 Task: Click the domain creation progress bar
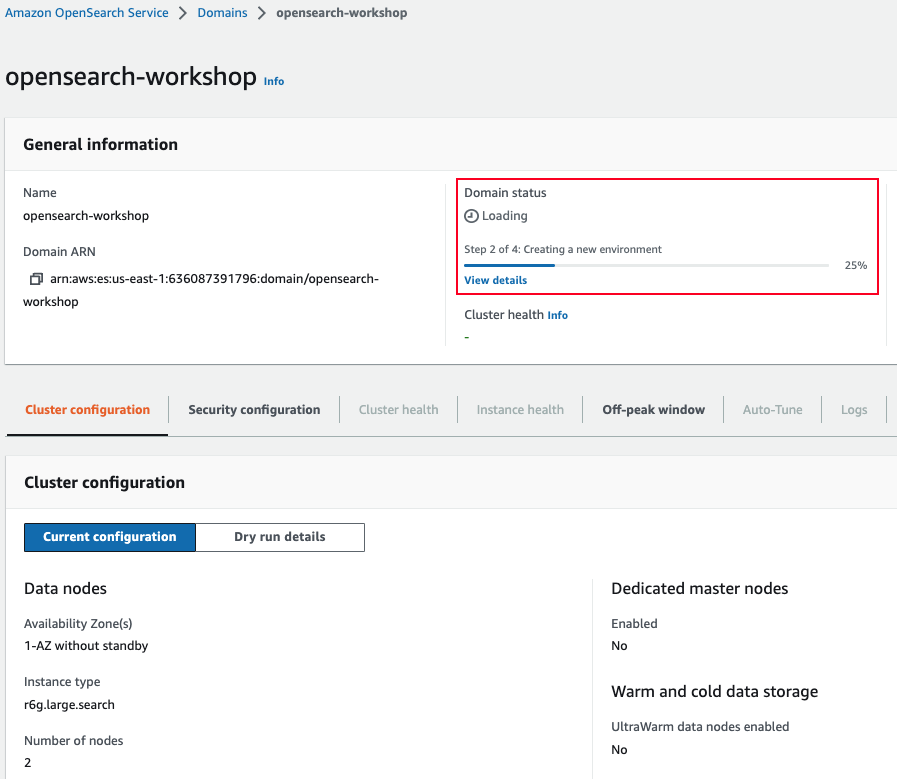[x=646, y=265]
